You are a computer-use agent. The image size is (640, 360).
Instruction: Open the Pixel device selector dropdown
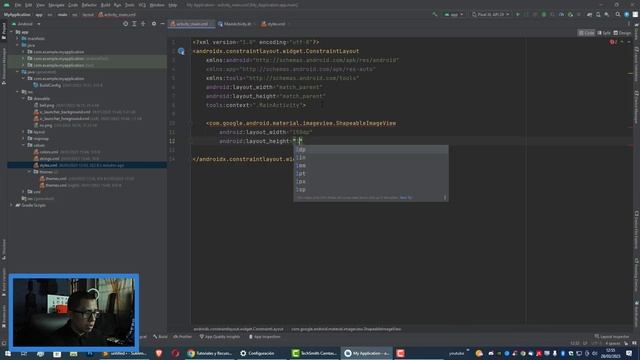tap(491, 14)
